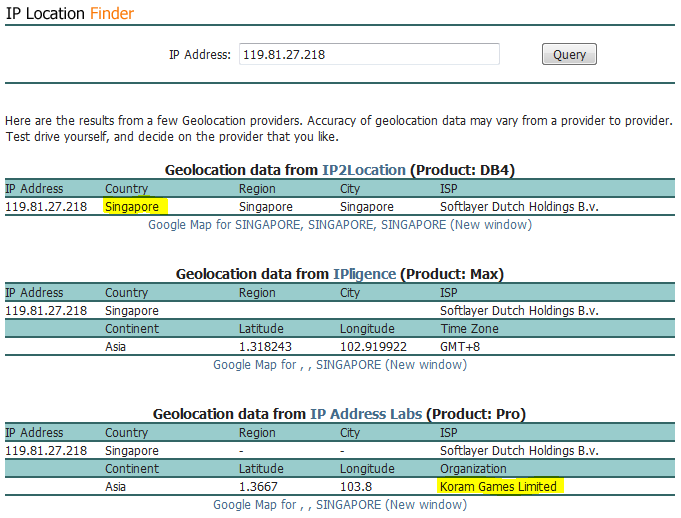
Task: Open Google Map link under IPligence table
Action: (x=340, y=364)
